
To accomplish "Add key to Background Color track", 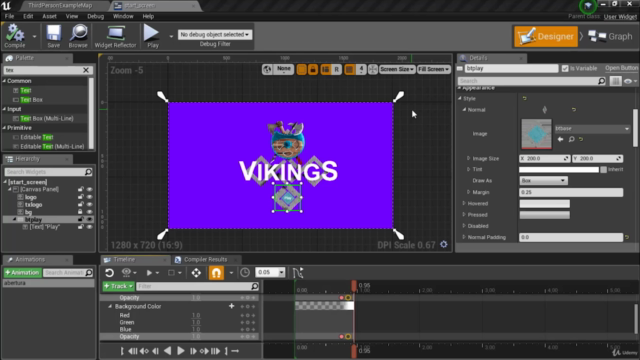I will coord(231,306).
